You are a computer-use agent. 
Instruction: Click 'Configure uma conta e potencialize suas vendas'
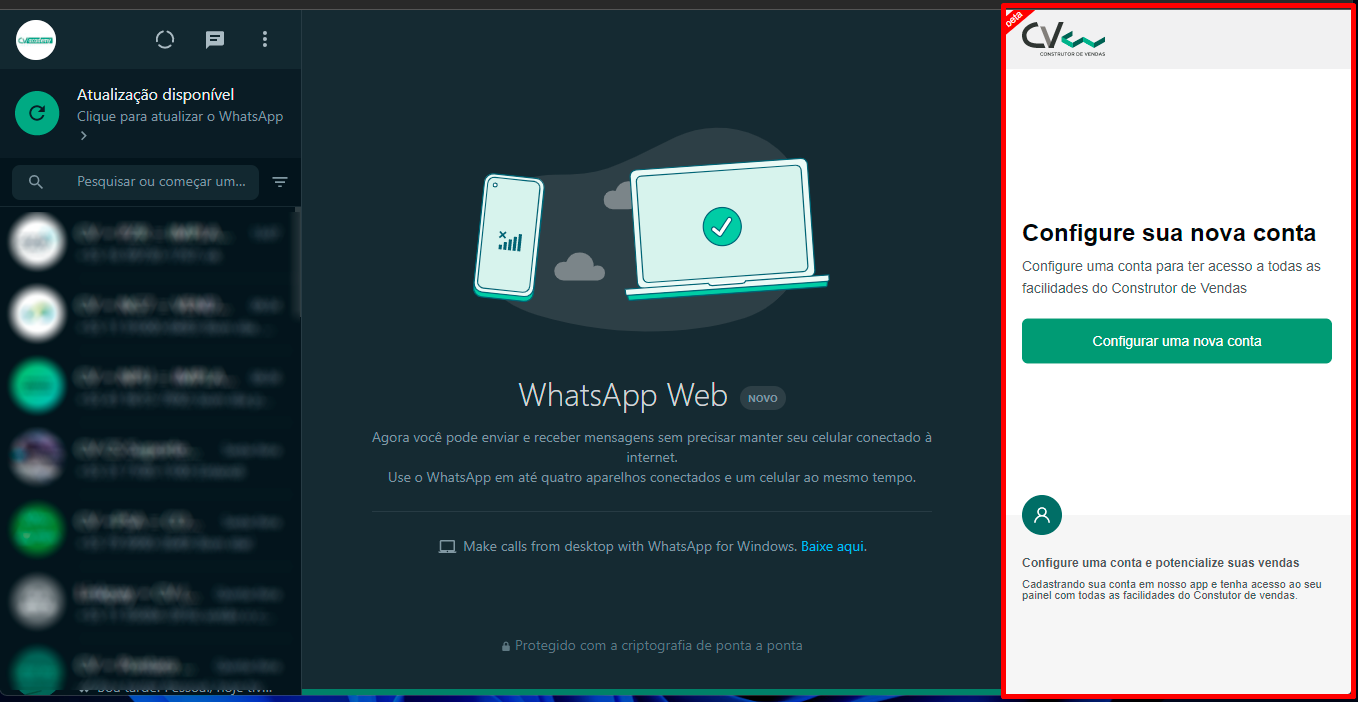[x=1161, y=563]
